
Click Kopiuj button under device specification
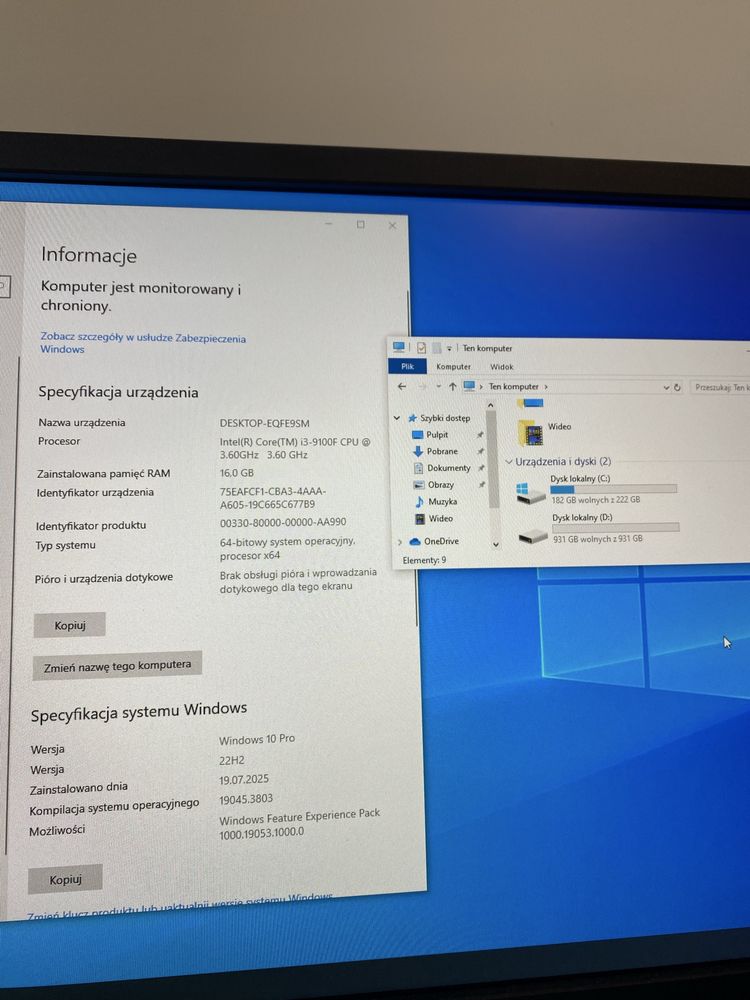click(x=70, y=626)
